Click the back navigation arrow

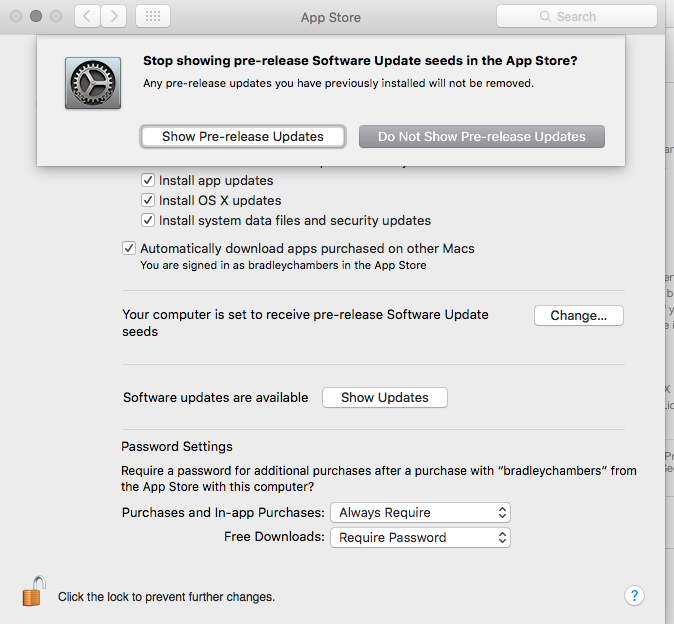click(x=87, y=16)
